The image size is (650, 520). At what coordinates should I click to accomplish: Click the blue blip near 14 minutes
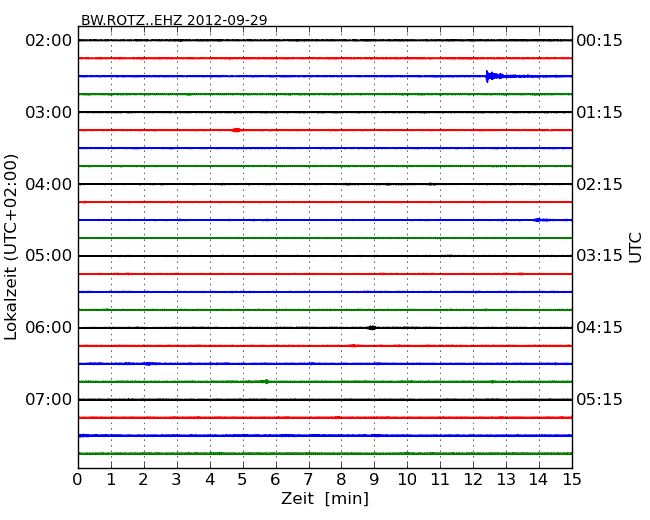point(538,220)
